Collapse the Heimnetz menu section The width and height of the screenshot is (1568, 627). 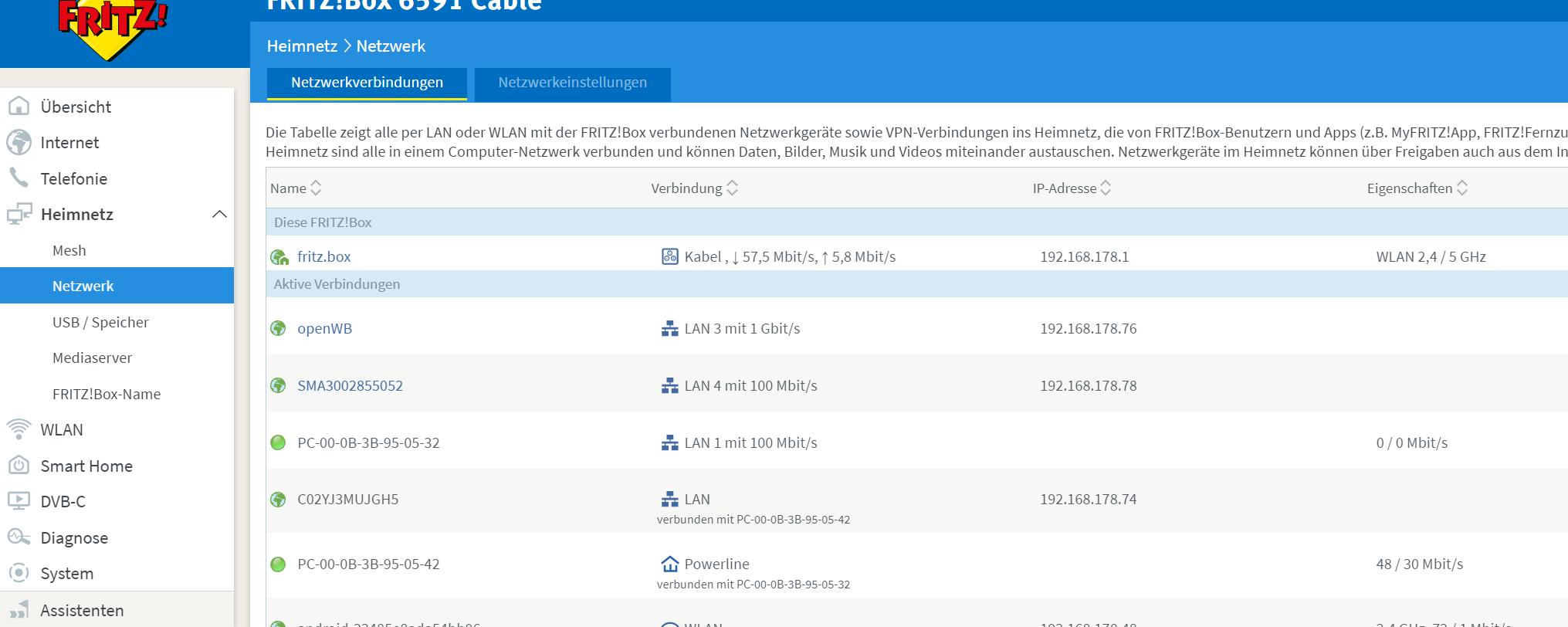tap(219, 214)
